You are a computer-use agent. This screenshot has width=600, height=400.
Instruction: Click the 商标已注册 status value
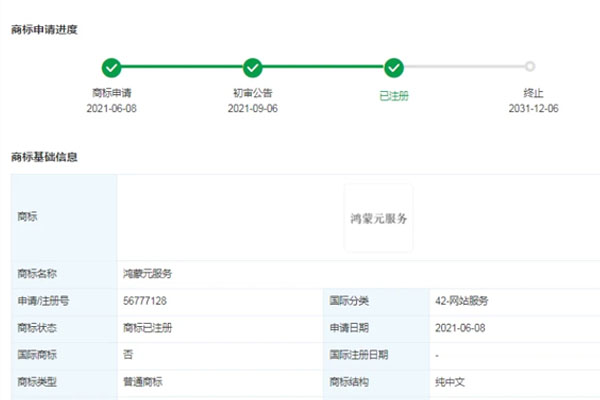148,327
